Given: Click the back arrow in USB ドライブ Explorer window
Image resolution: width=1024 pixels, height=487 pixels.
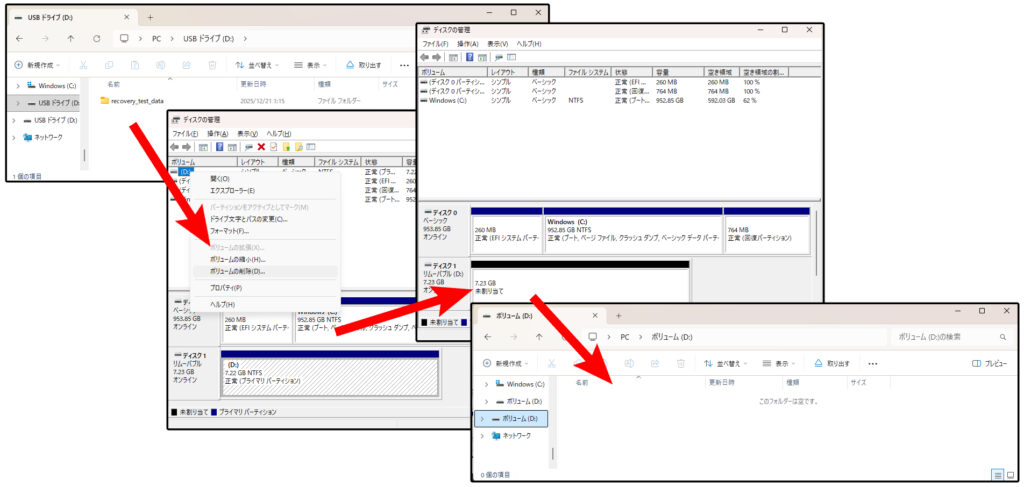Looking at the screenshot, I should coord(20,39).
